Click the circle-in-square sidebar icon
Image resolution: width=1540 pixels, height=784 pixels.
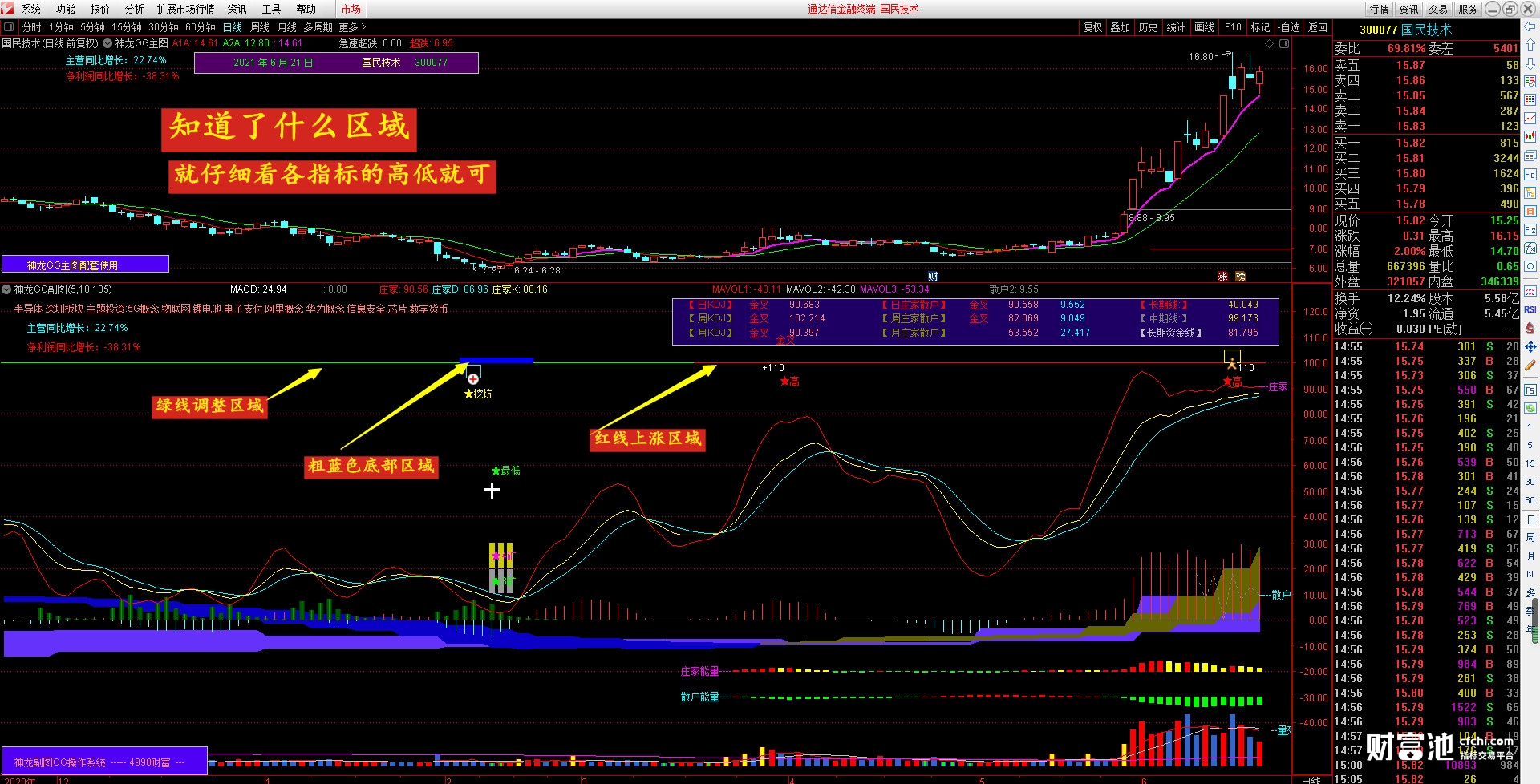pyautogui.click(x=1530, y=268)
